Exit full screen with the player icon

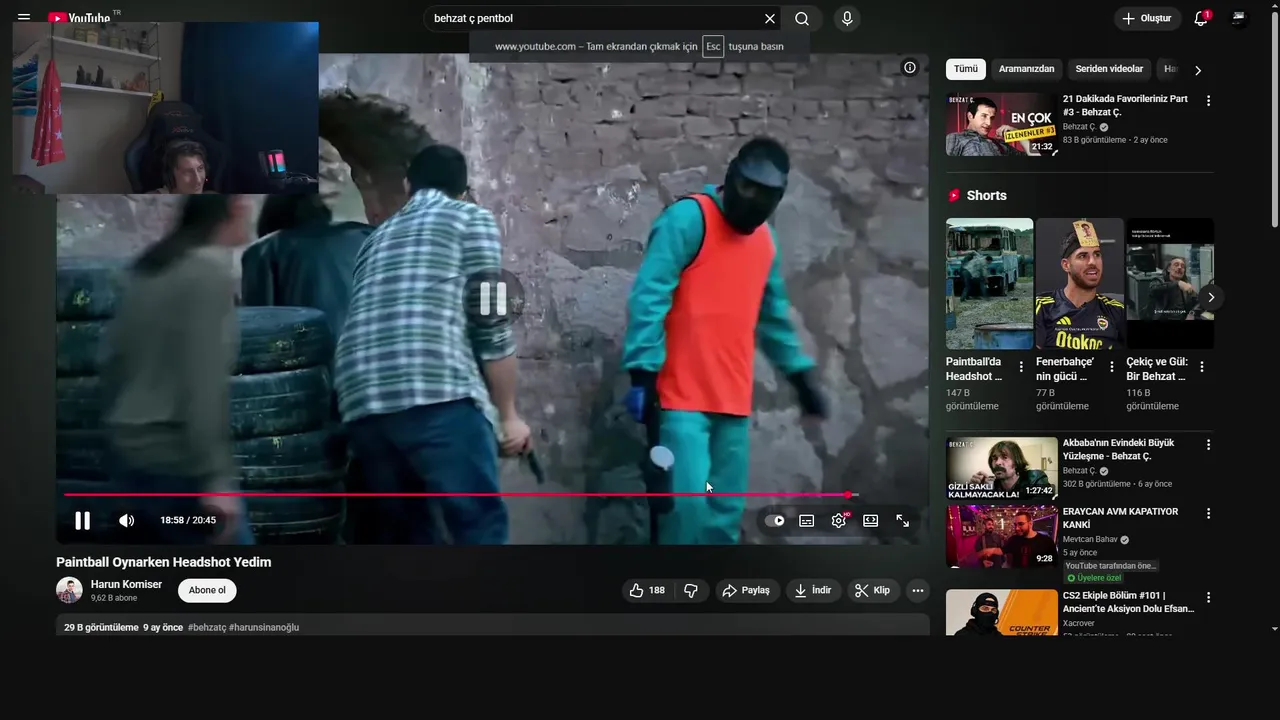[x=903, y=520]
